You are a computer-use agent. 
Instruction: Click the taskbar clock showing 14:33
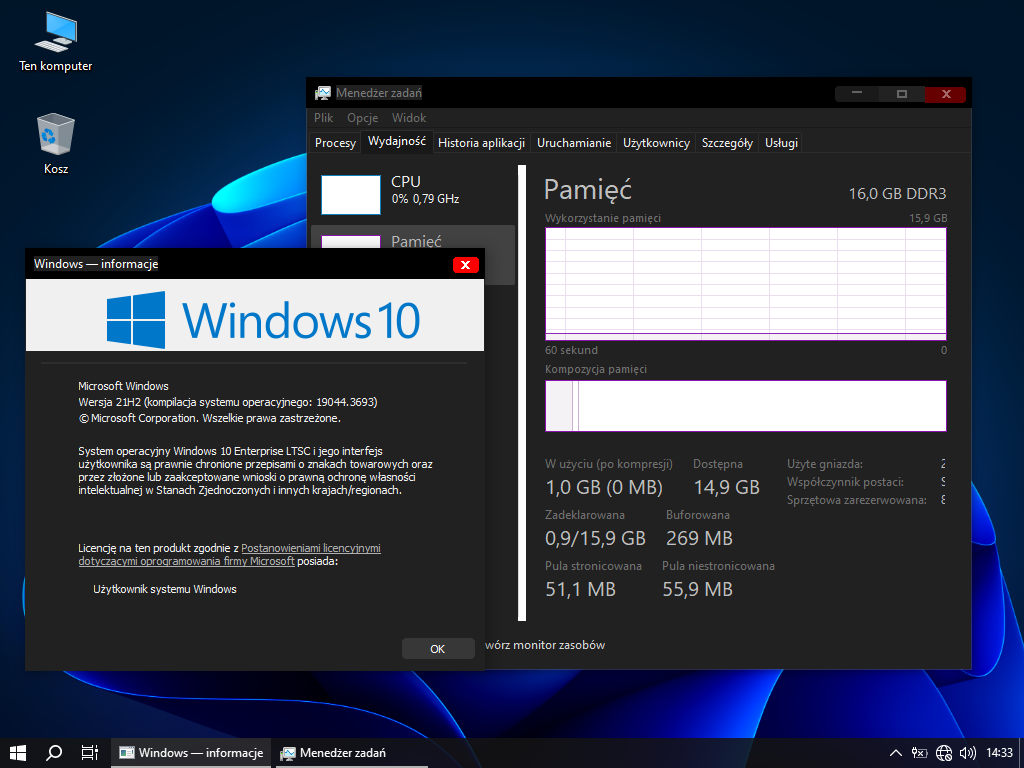pyautogui.click(x=999, y=753)
